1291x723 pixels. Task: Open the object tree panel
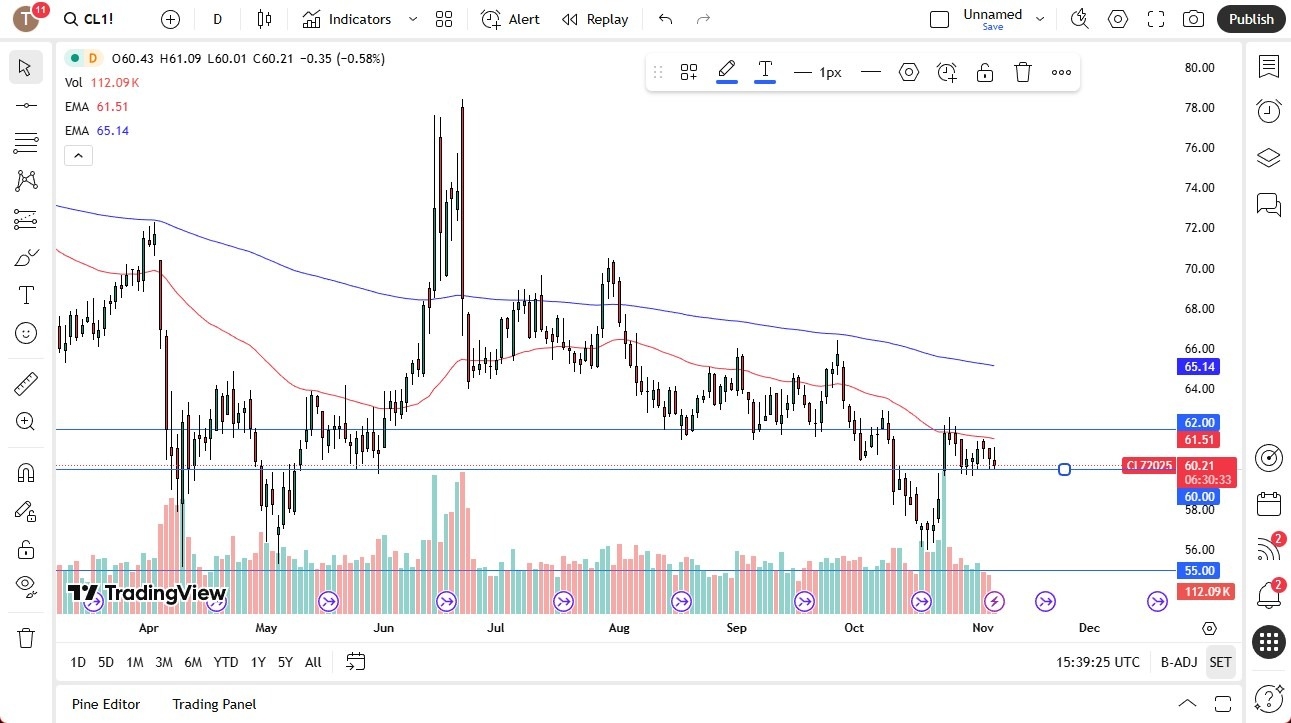tap(1269, 157)
